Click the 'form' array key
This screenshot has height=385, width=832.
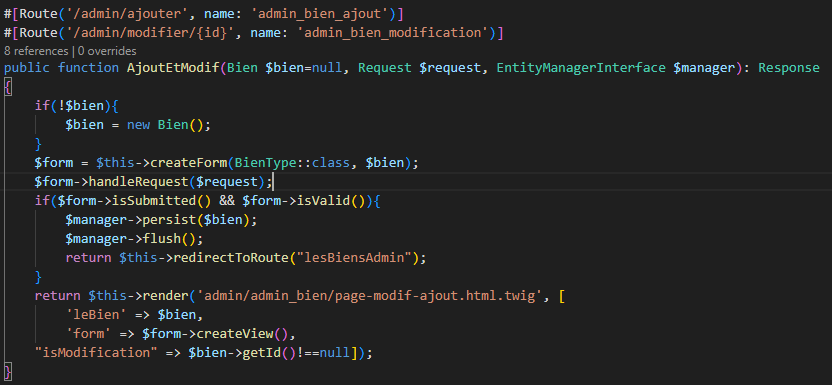pos(89,334)
